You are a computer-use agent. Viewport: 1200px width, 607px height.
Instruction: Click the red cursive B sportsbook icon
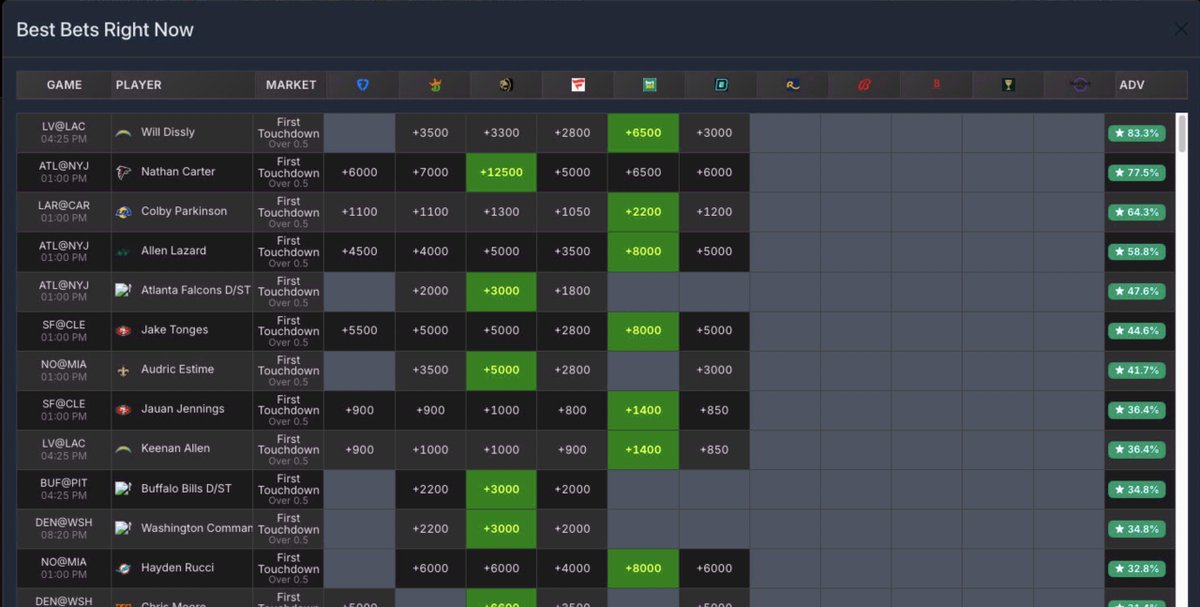click(x=865, y=85)
